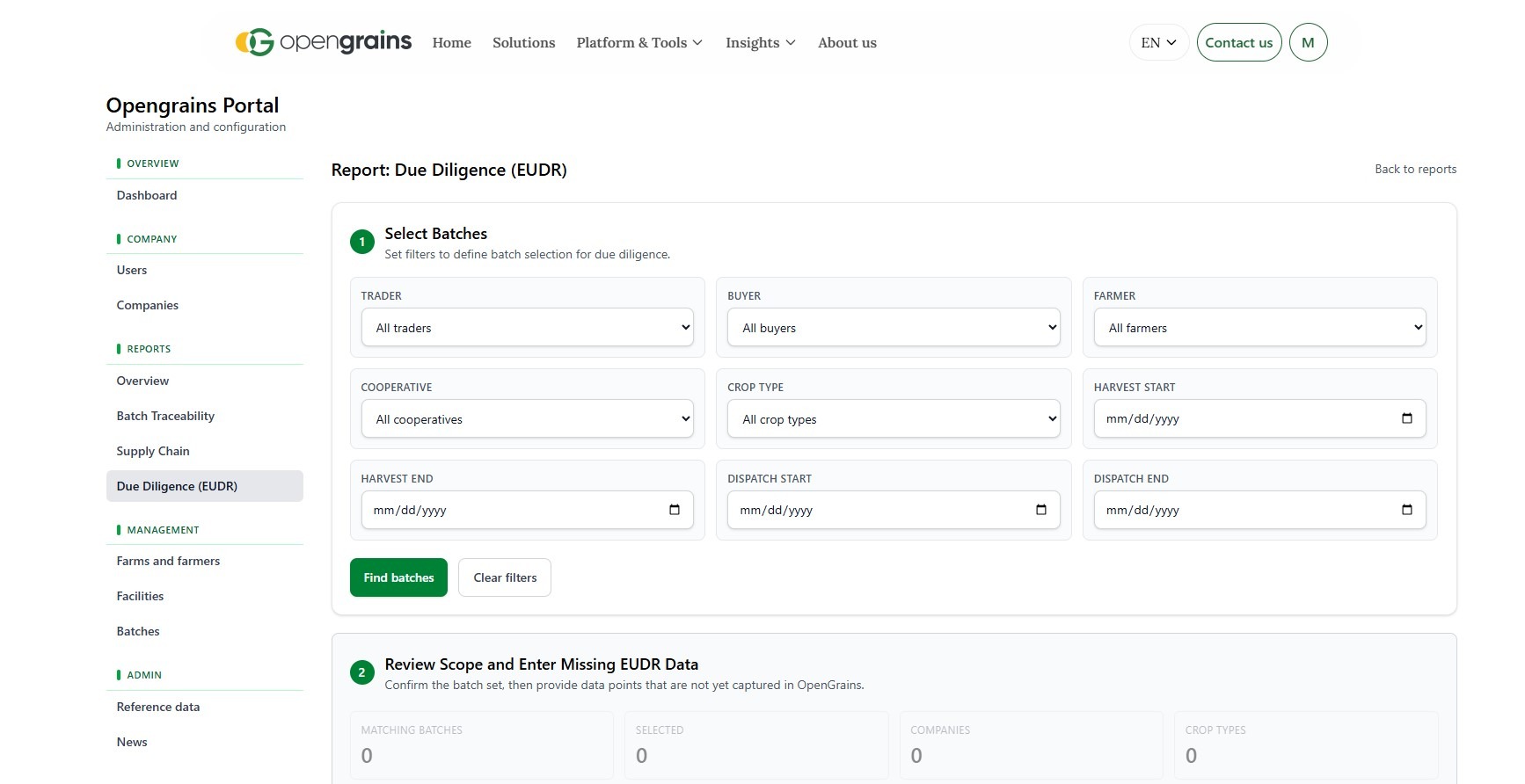Focus the Harvest End date field

tap(528, 510)
